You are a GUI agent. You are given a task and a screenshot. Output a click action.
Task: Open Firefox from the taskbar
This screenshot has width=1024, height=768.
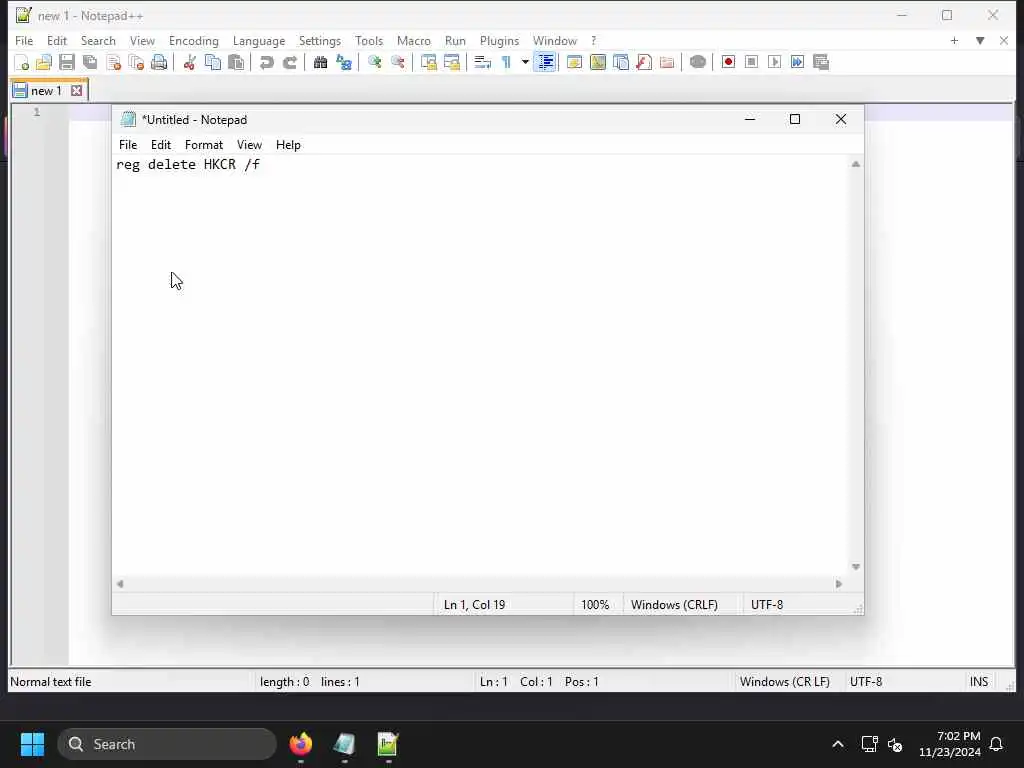point(300,744)
